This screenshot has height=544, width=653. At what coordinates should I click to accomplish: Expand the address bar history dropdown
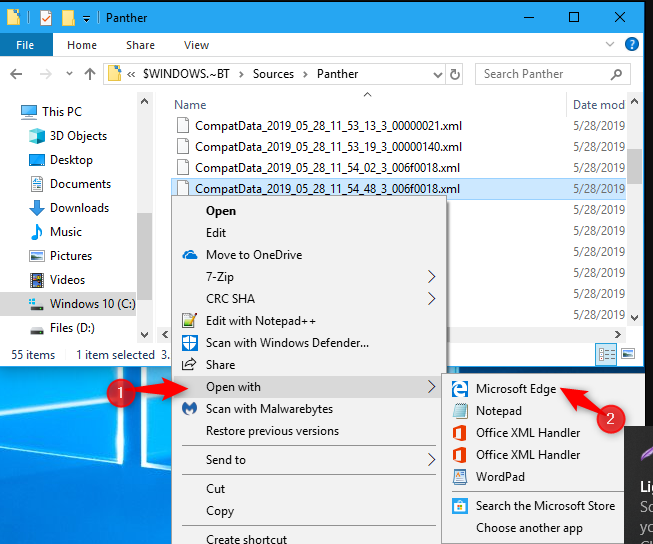coord(437,75)
